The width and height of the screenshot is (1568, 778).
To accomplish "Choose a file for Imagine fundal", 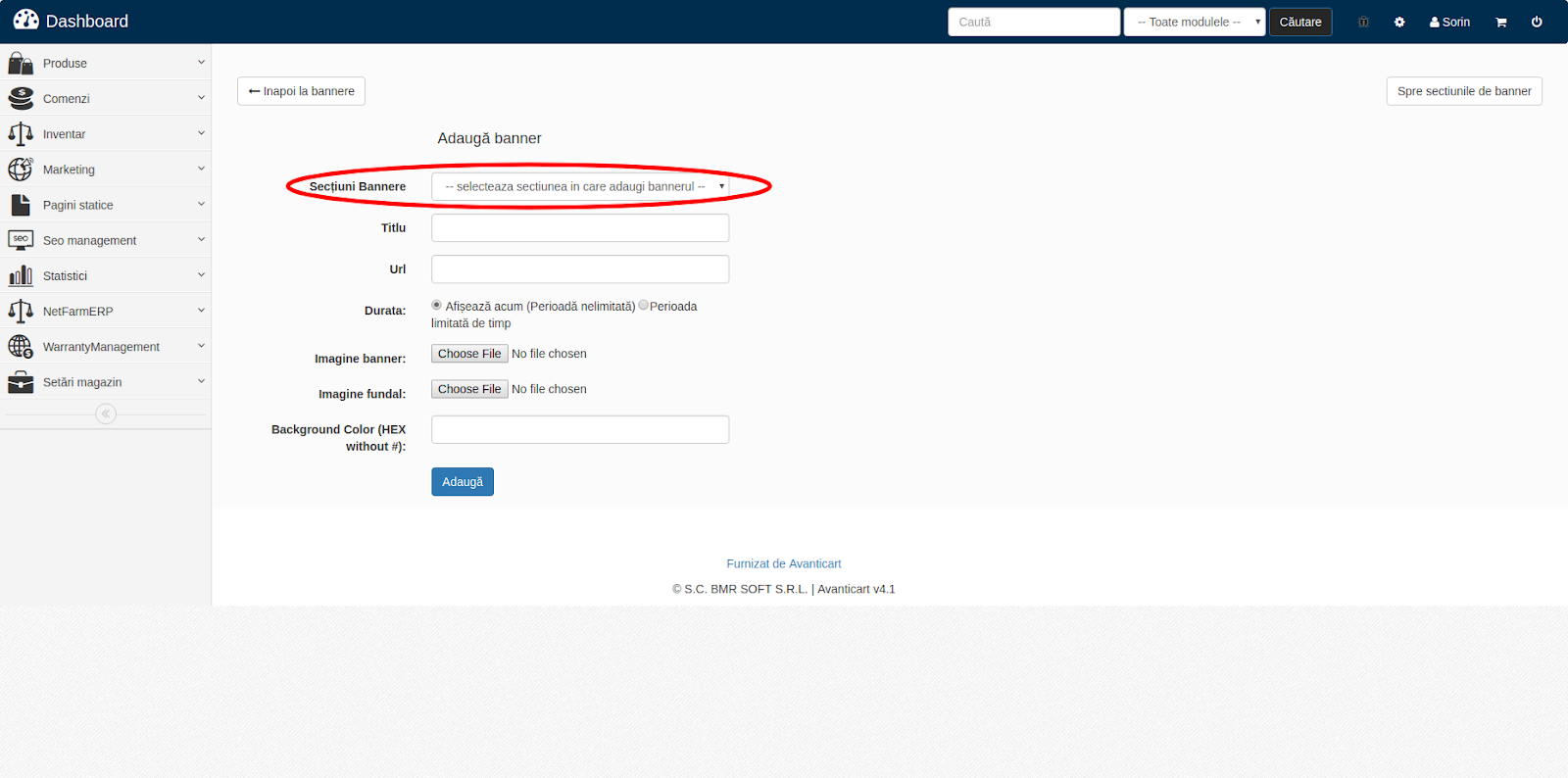I will 469,389.
